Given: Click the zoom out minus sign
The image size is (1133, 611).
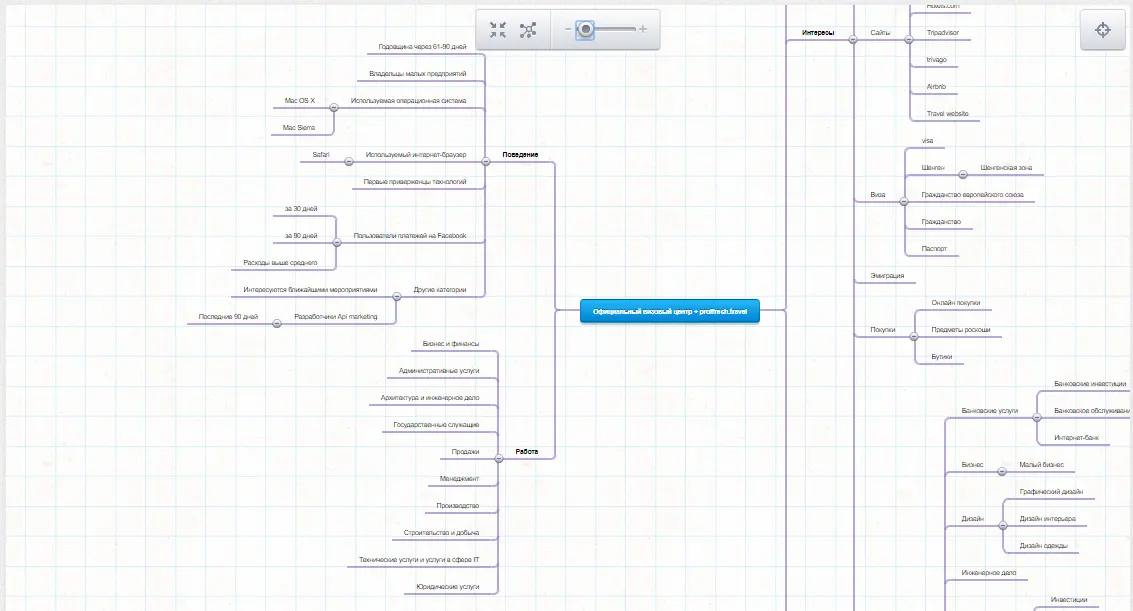Looking at the screenshot, I should tap(567, 30).
